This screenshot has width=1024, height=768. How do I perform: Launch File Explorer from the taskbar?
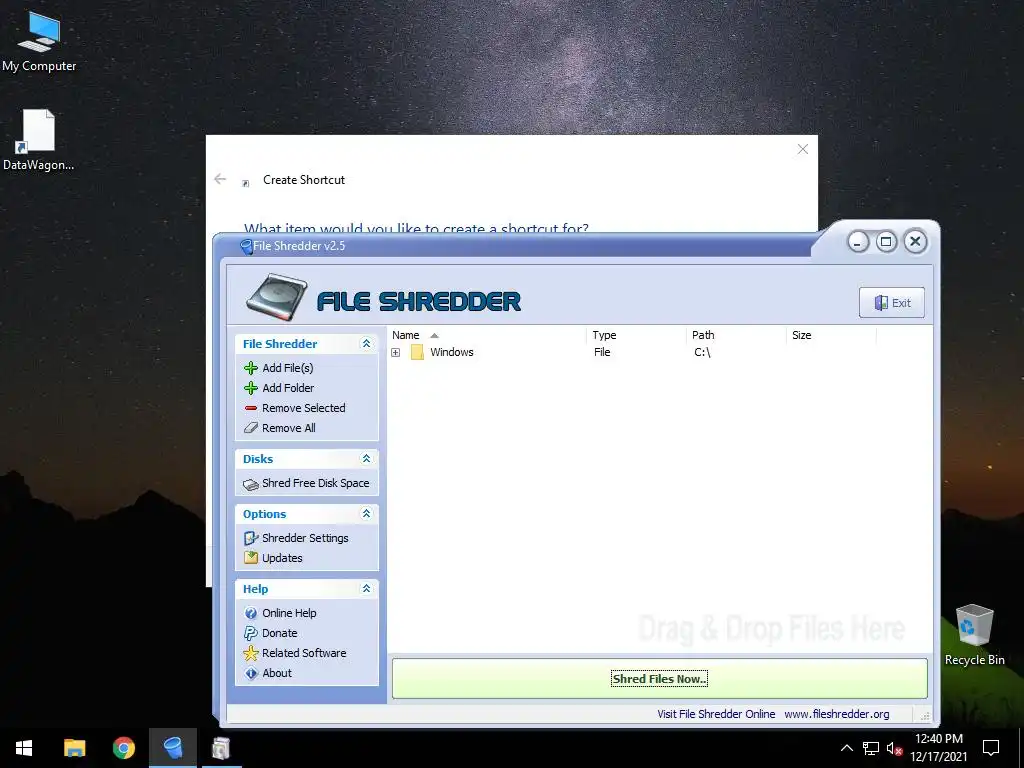[74, 748]
